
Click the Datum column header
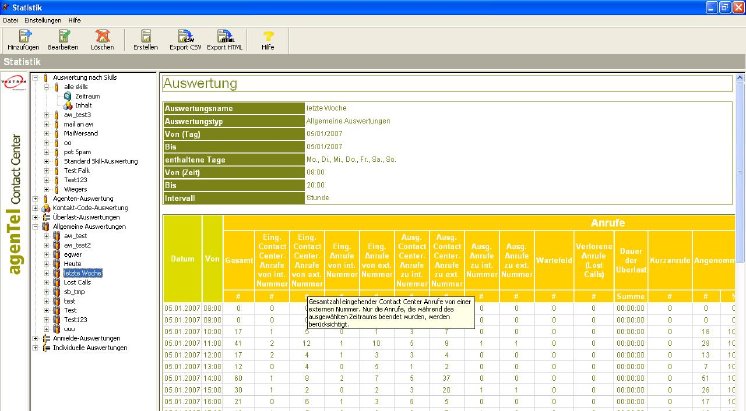pyautogui.click(x=183, y=259)
